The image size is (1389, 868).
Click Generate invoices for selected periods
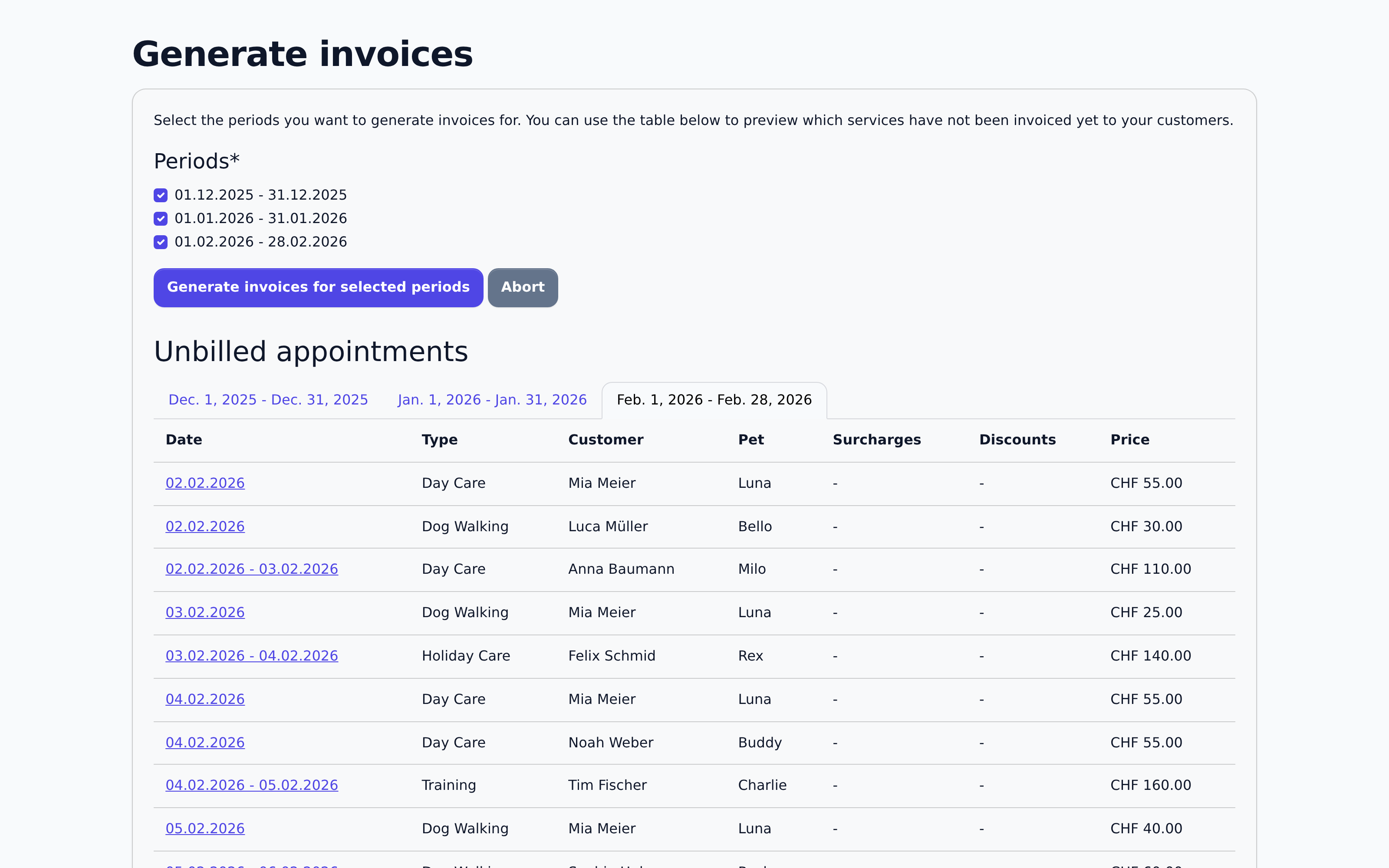coord(318,287)
